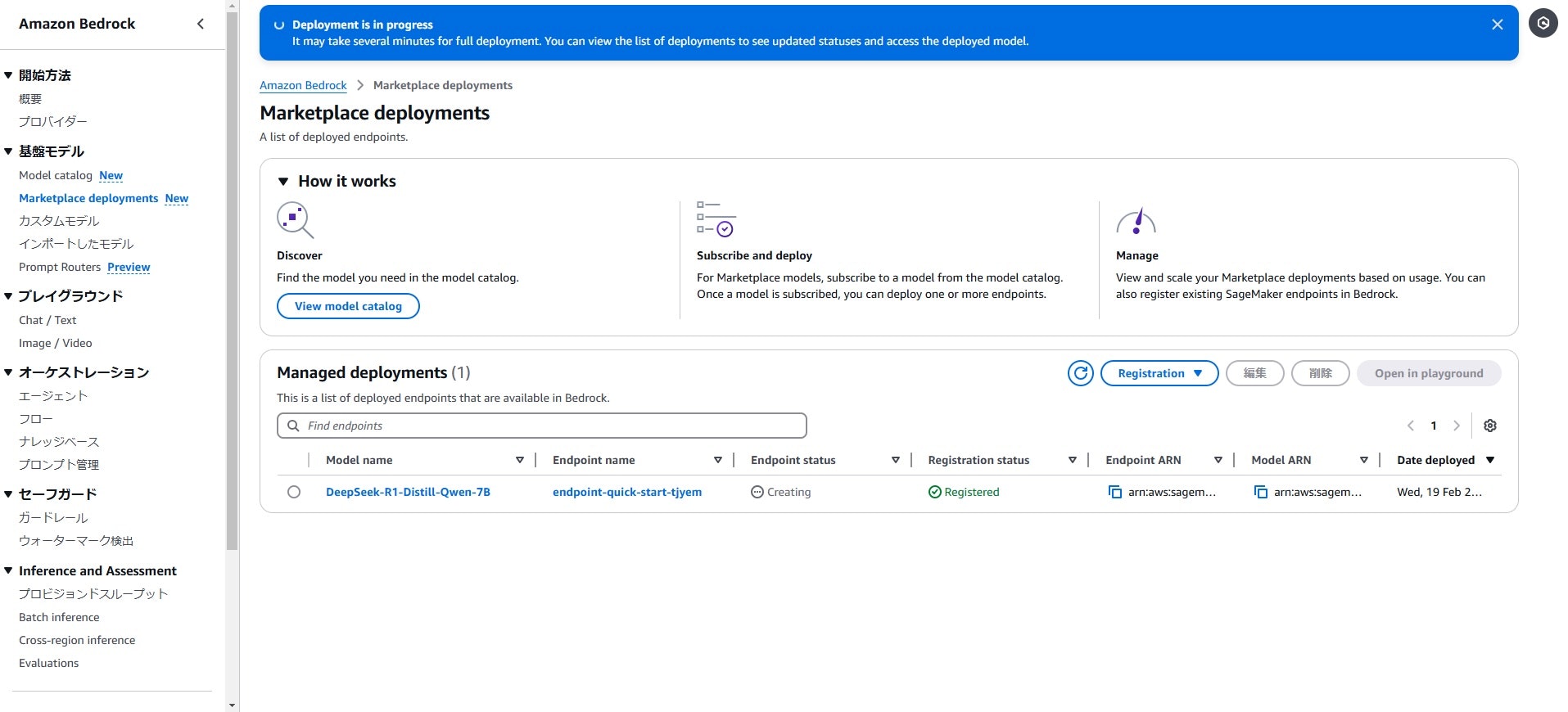Open Model name column filter arrow
The width and height of the screenshot is (1568, 712).
(x=520, y=460)
